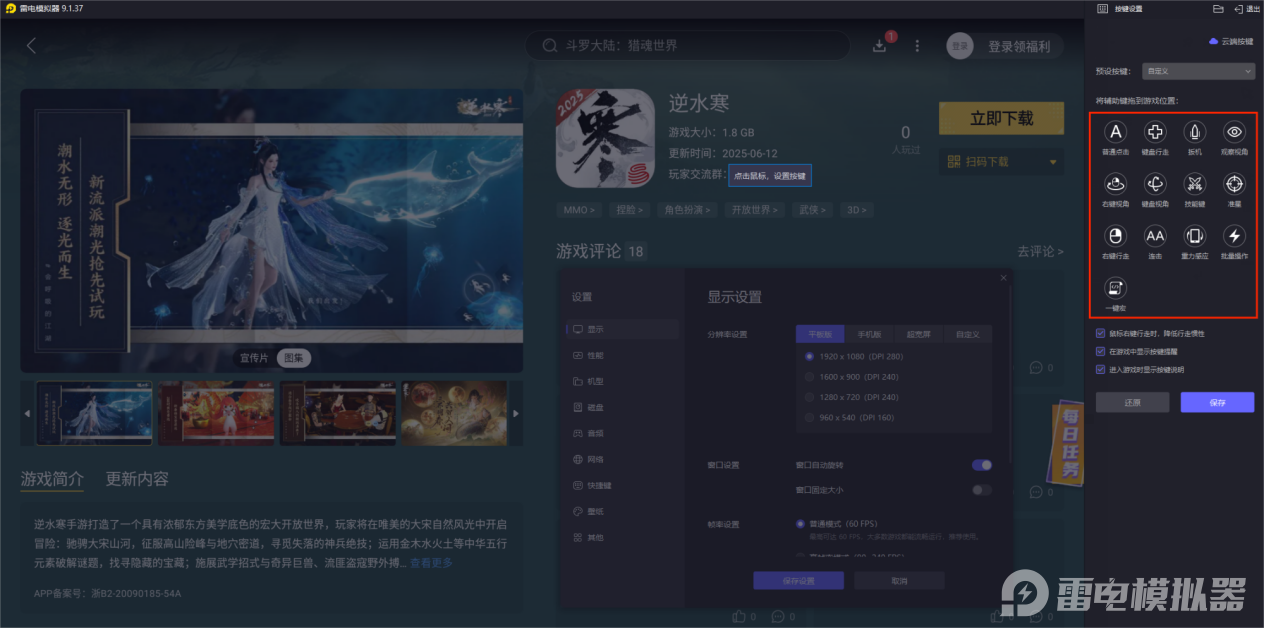This screenshot has width=1264, height=628.
Task: Select the 观察视角 view control mapping icon
Action: [x=1234, y=131]
